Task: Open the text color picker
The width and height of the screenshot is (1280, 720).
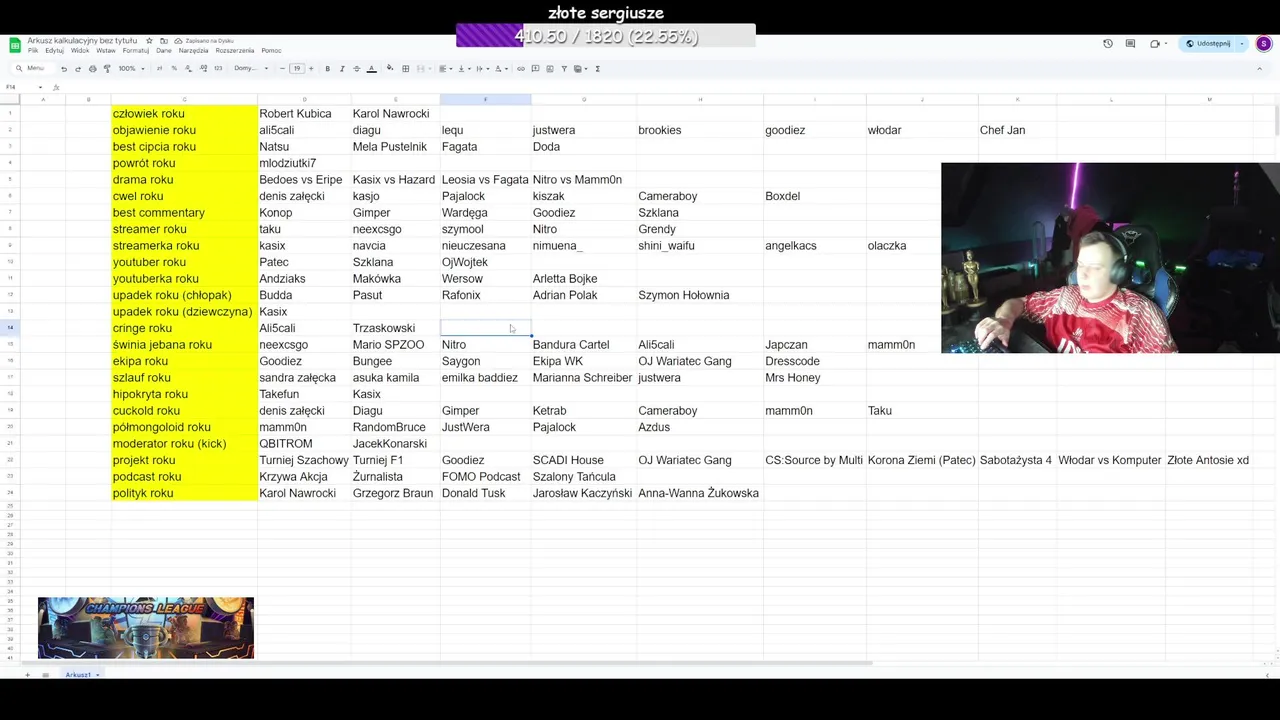Action: tap(371, 68)
